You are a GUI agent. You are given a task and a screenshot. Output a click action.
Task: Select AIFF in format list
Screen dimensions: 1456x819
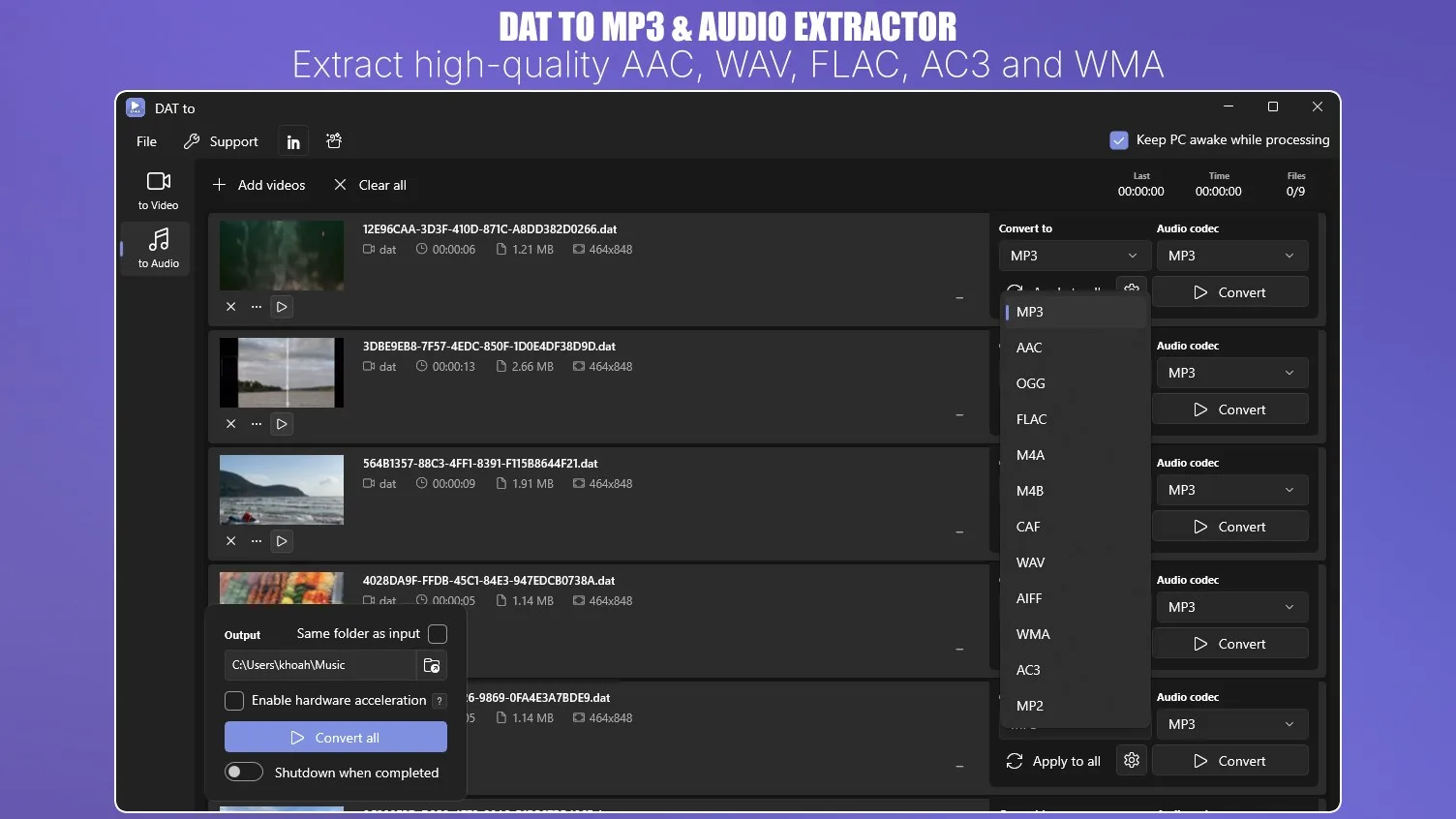(x=1075, y=598)
